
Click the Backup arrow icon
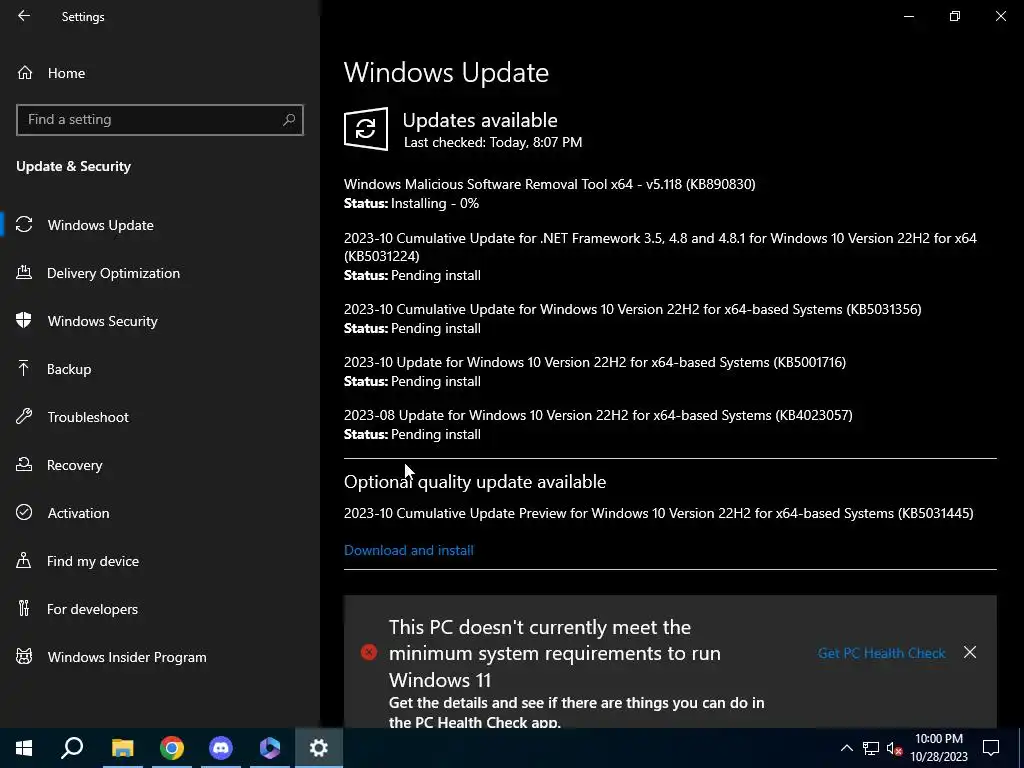pyautogui.click(x=24, y=369)
